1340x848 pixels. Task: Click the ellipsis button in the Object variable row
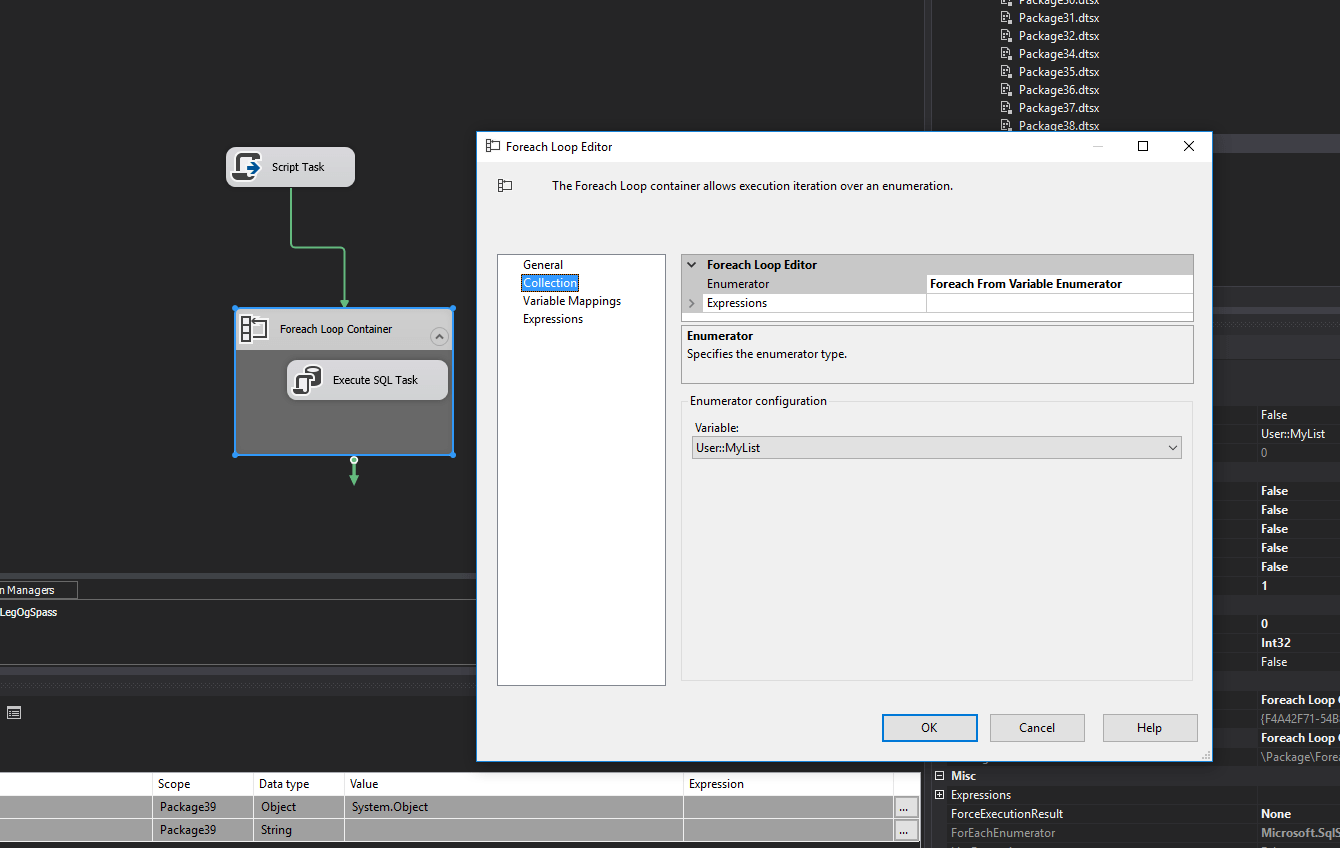point(904,807)
